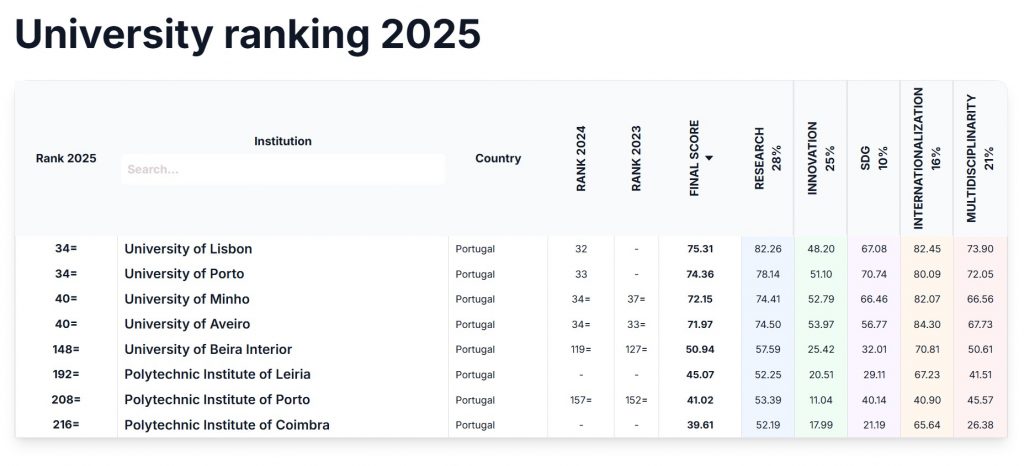The height and width of the screenshot is (466, 1024).
Task: Click the institution Search field
Action: 283,169
